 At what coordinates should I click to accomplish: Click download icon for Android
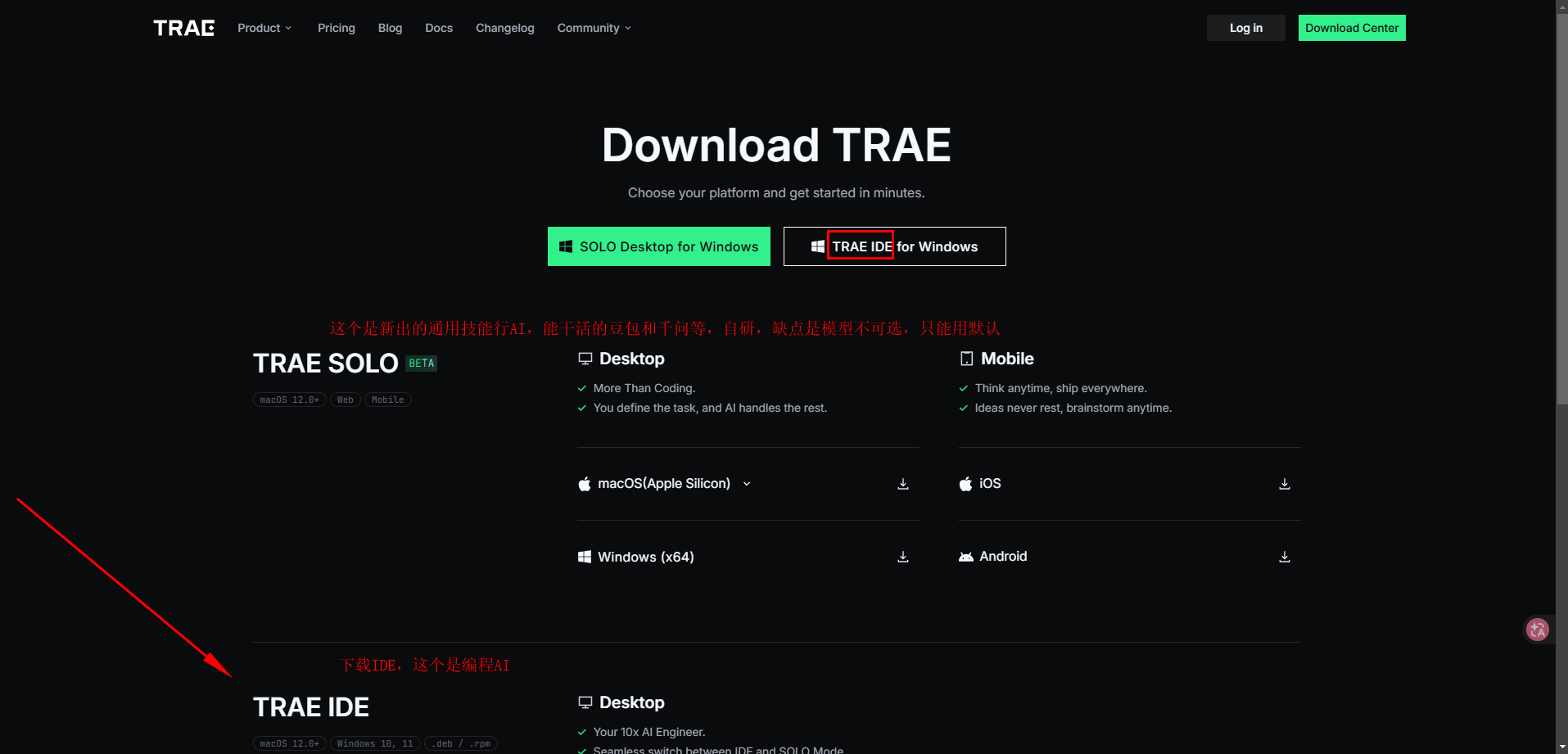(1285, 557)
